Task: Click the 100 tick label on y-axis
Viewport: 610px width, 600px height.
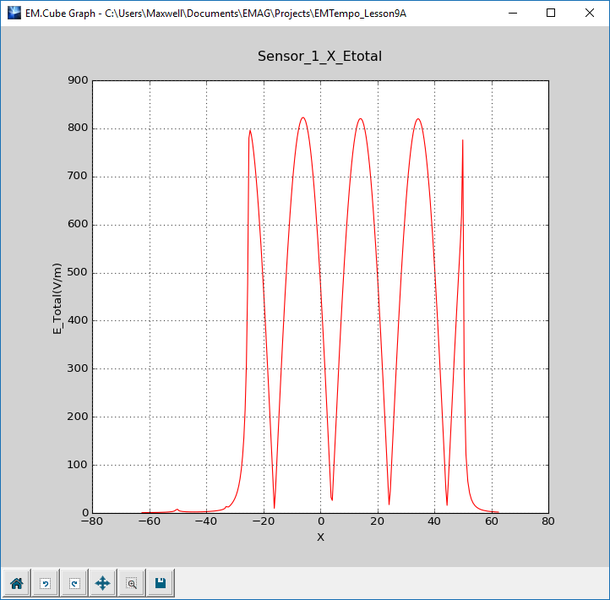Action: pyautogui.click(x=76, y=465)
